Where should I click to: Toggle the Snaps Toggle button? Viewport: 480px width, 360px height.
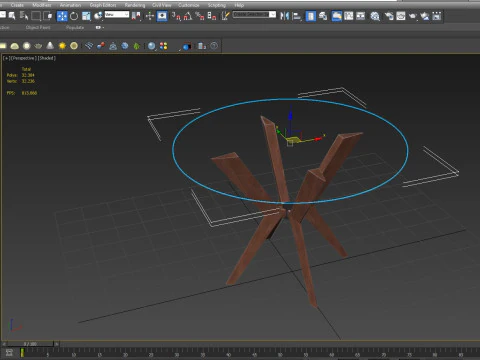click(x=176, y=16)
